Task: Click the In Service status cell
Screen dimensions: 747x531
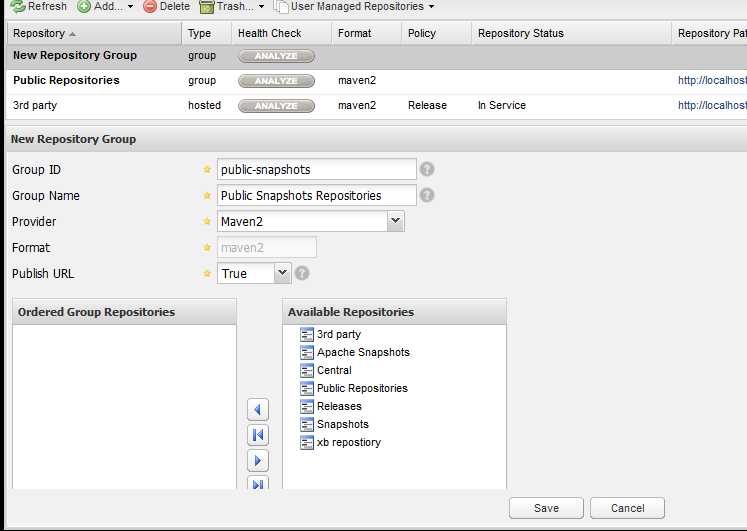Action: click(x=502, y=105)
